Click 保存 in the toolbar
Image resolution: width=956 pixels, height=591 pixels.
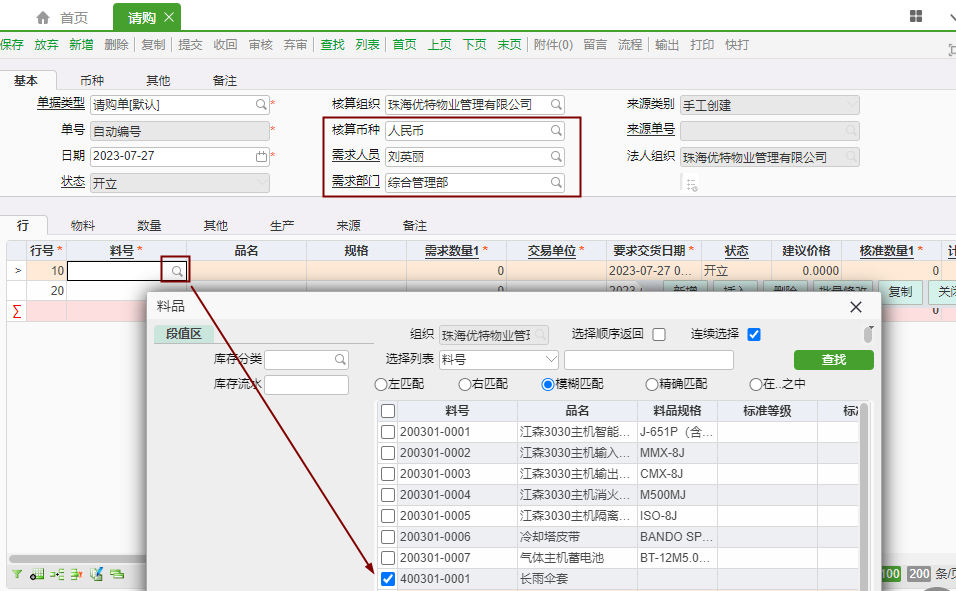click(x=12, y=45)
